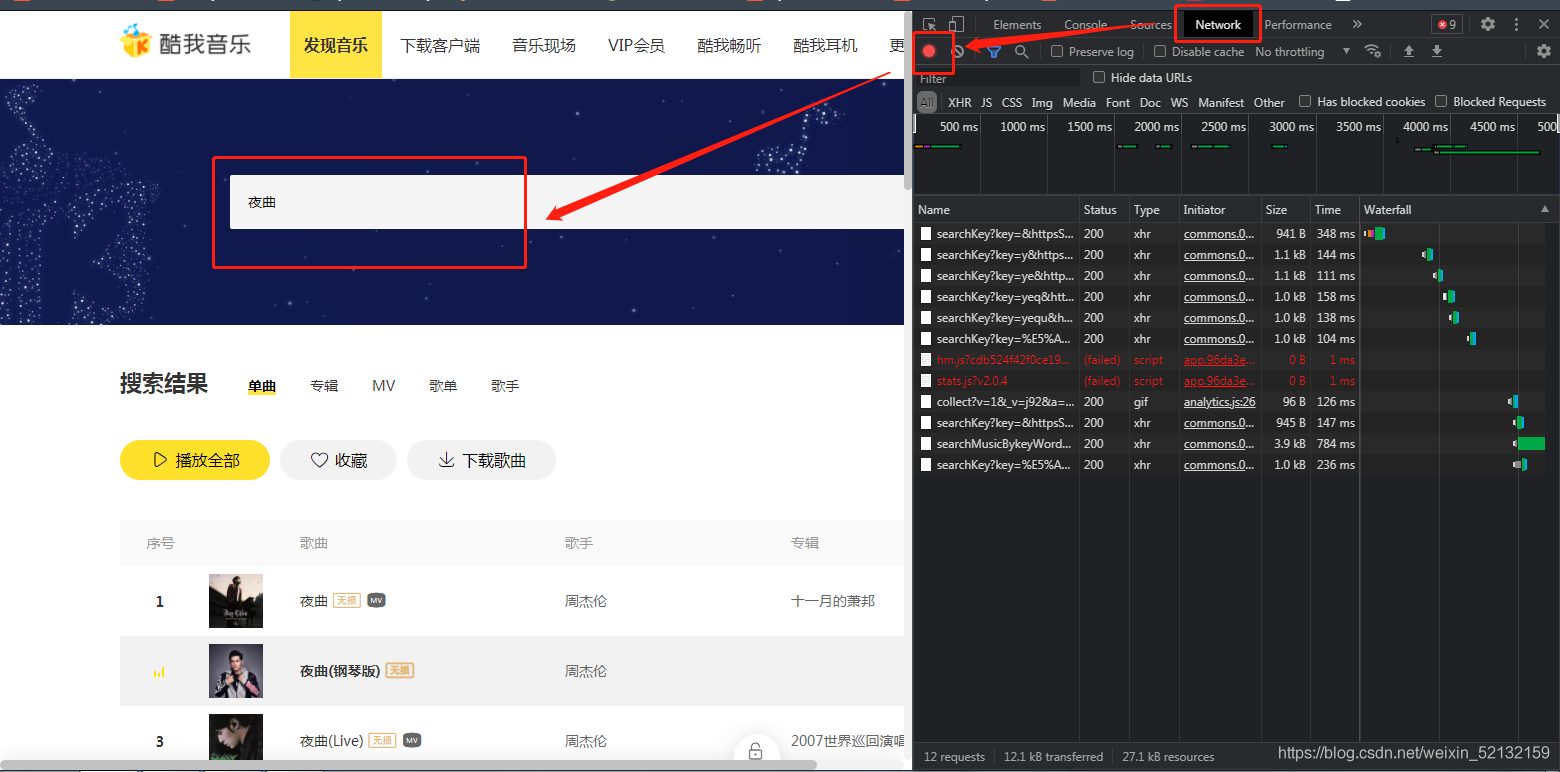Screen dimensions: 1560x772
Task: Switch search results to 专辑 tab
Action: [324, 386]
